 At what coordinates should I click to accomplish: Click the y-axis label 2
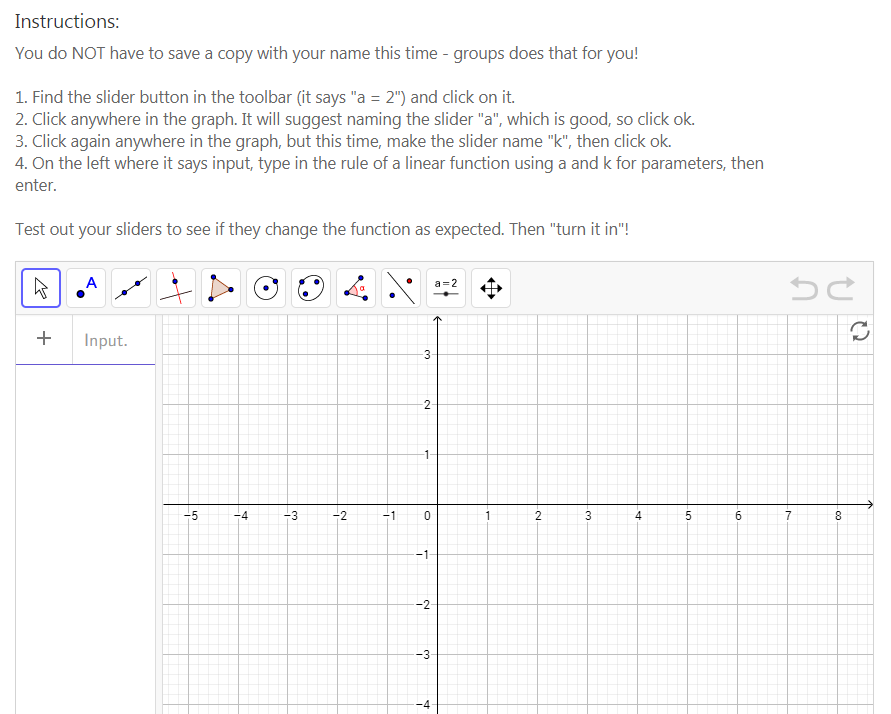point(427,405)
